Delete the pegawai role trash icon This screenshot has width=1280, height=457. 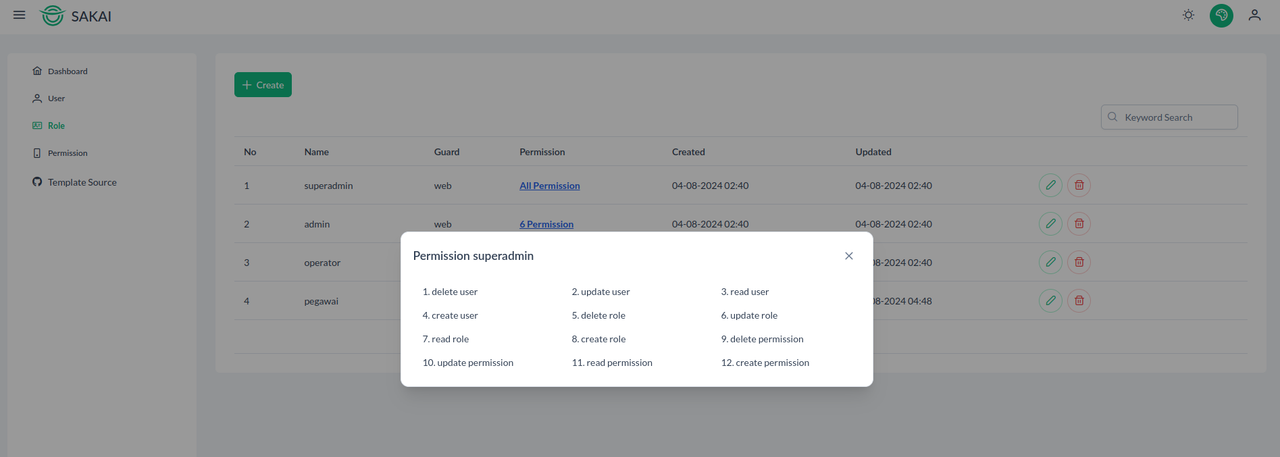coord(1078,300)
